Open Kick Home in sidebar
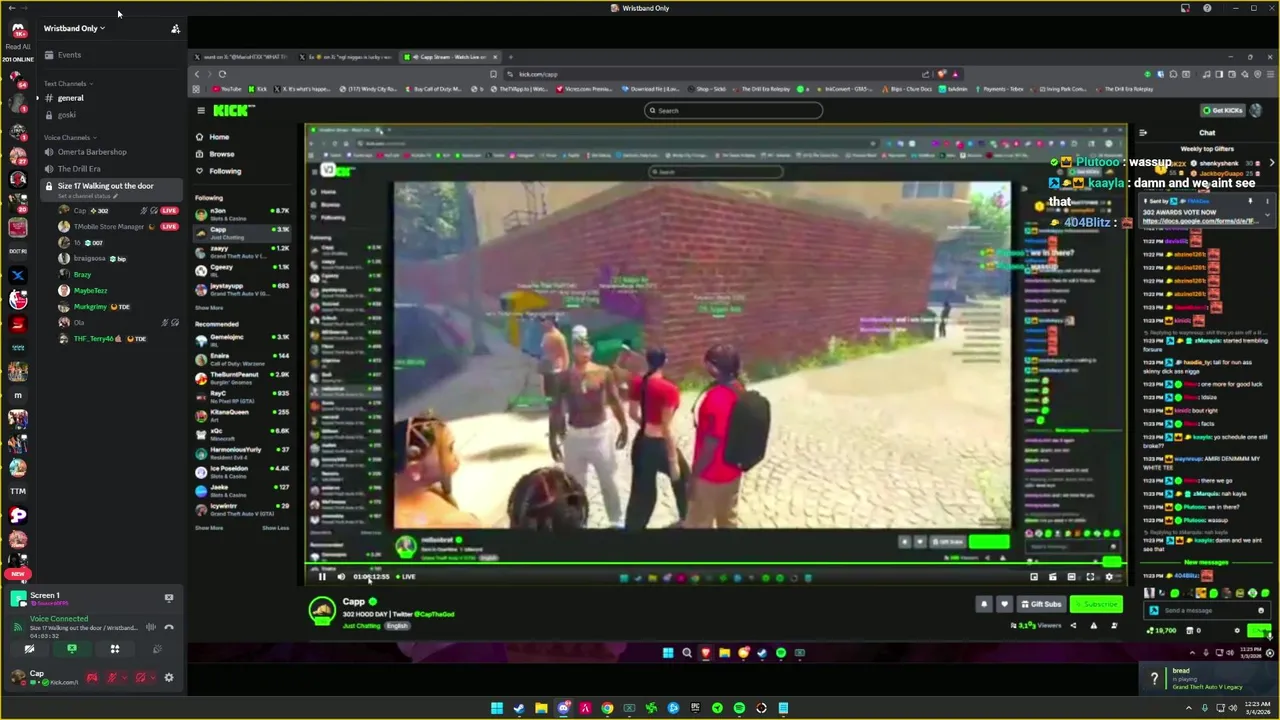1280x720 pixels. 219,137
